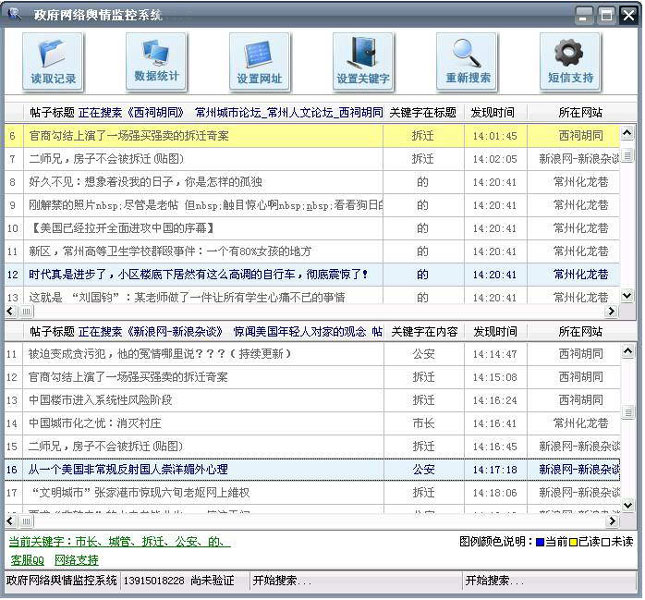Click time cell 14:02:05
Image resolution: width=645 pixels, height=600 pixels.
(x=496, y=159)
